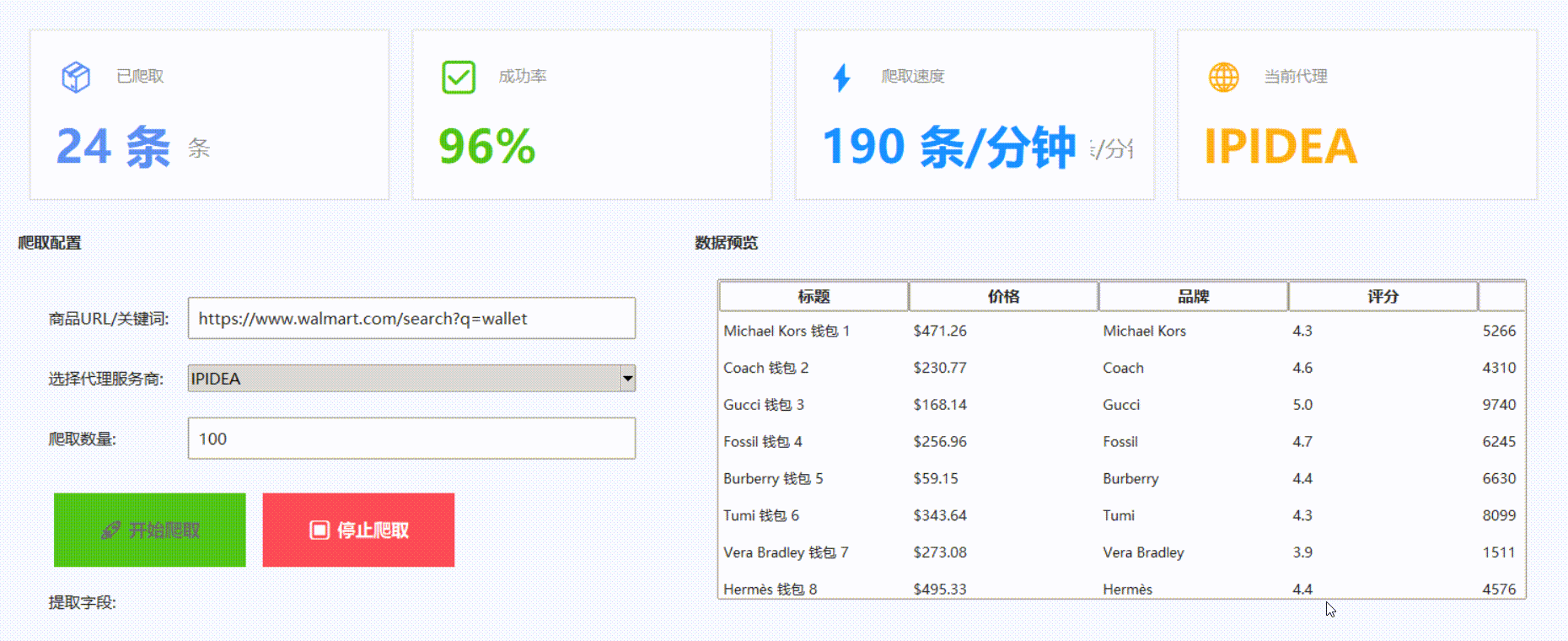The image size is (1568, 641).
Task: Click the review count '8099'
Action: coord(1499,515)
